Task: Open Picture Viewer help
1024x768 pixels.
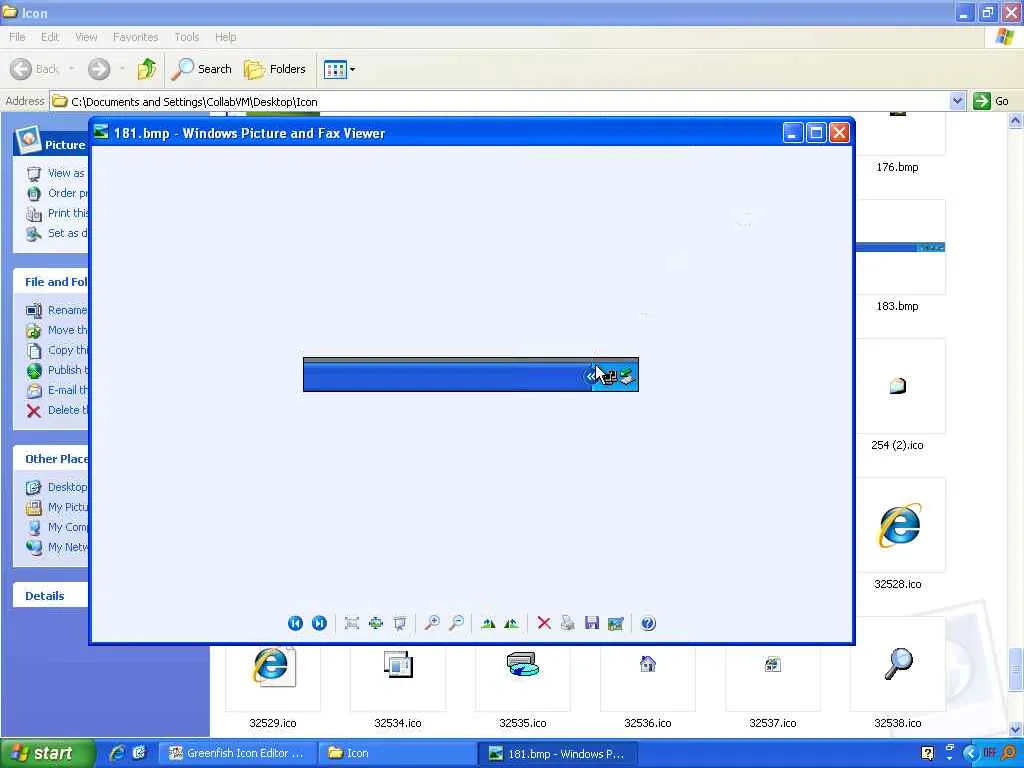Action: click(x=648, y=623)
